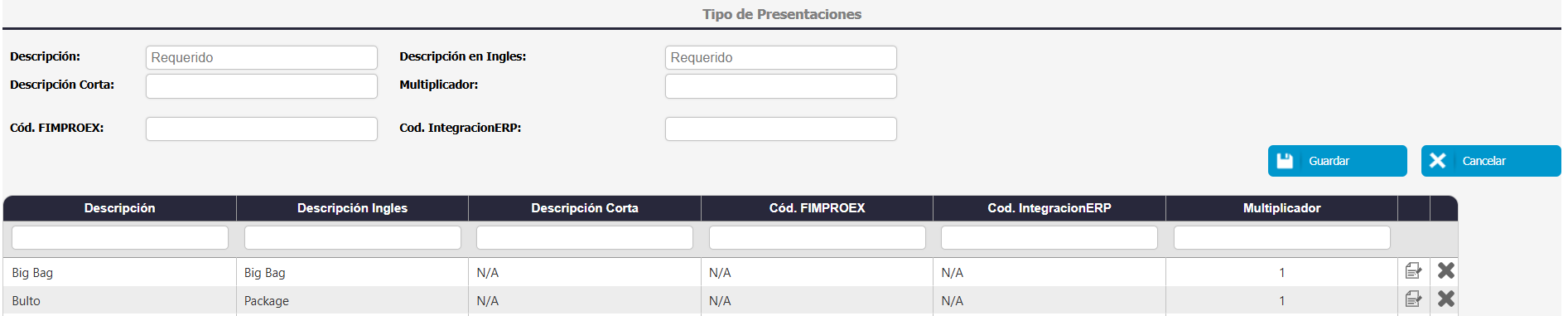Click the Cod. IntegracionERP filter box

point(1049,238)
